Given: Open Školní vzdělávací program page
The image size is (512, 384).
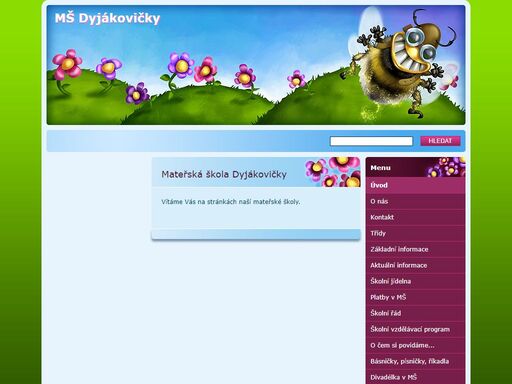Looking at the screenshot, I should tap(415, 329).
